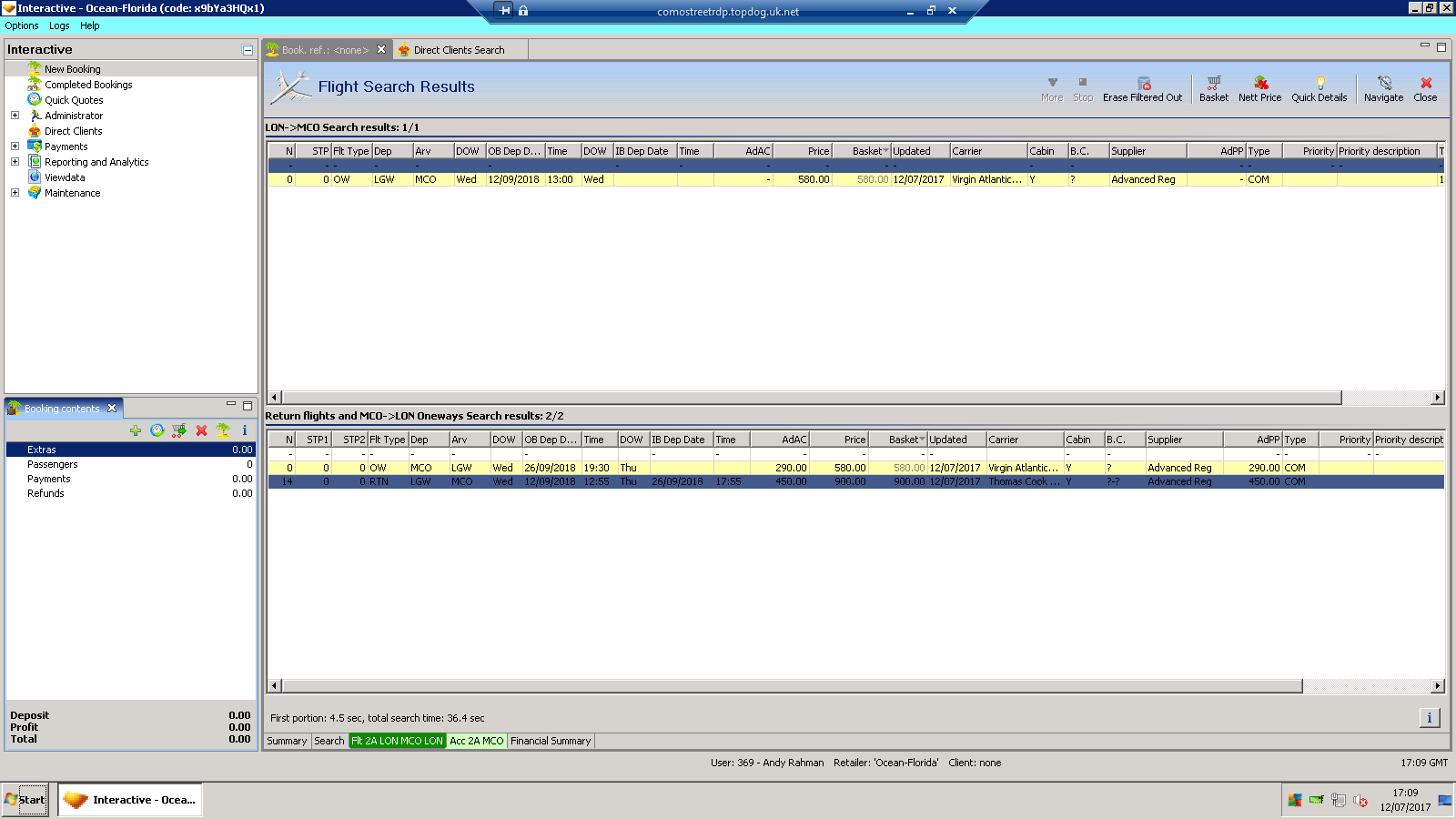Click the Viewdata globe icon

tap(35, 177)
